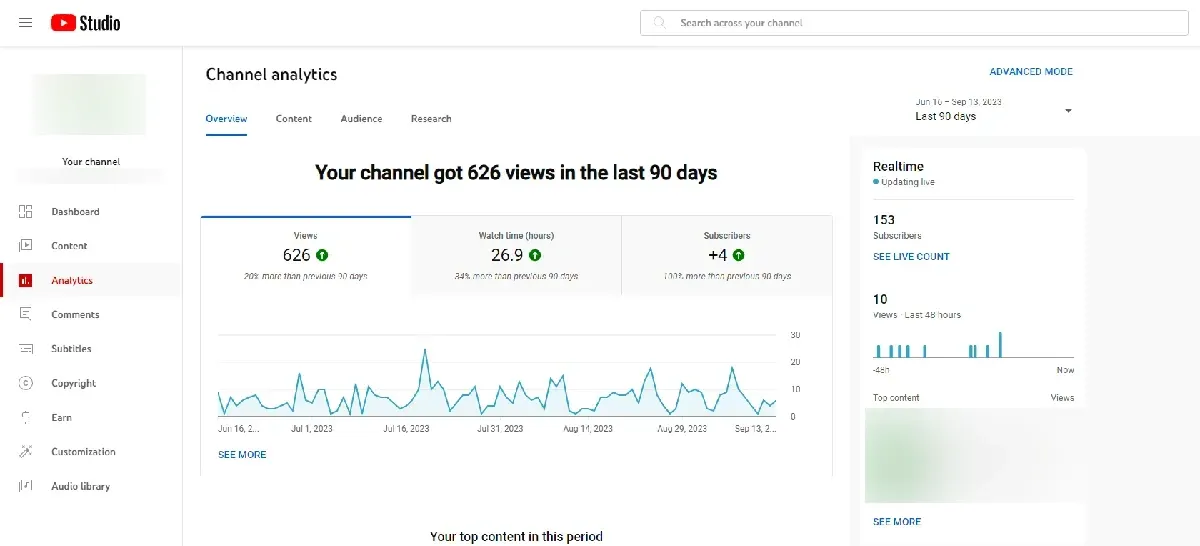Click green up arrow beside 626 views
The image size is (1200, 546).
click(323, 256)
